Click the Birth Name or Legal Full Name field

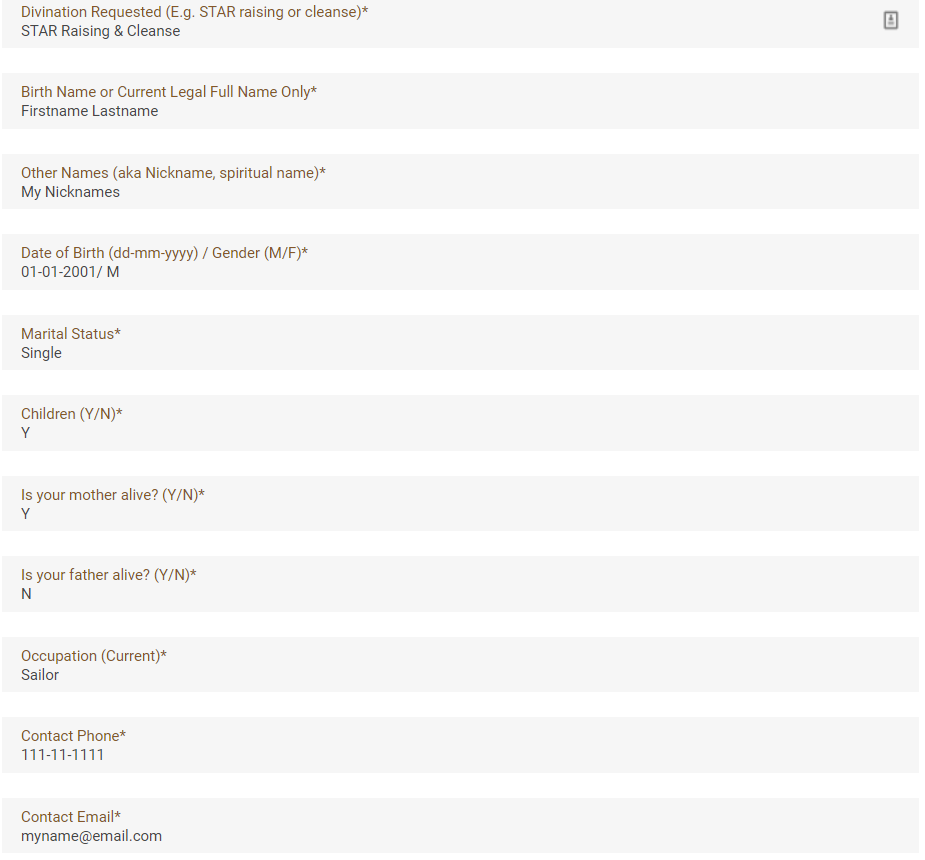(460, 101)
